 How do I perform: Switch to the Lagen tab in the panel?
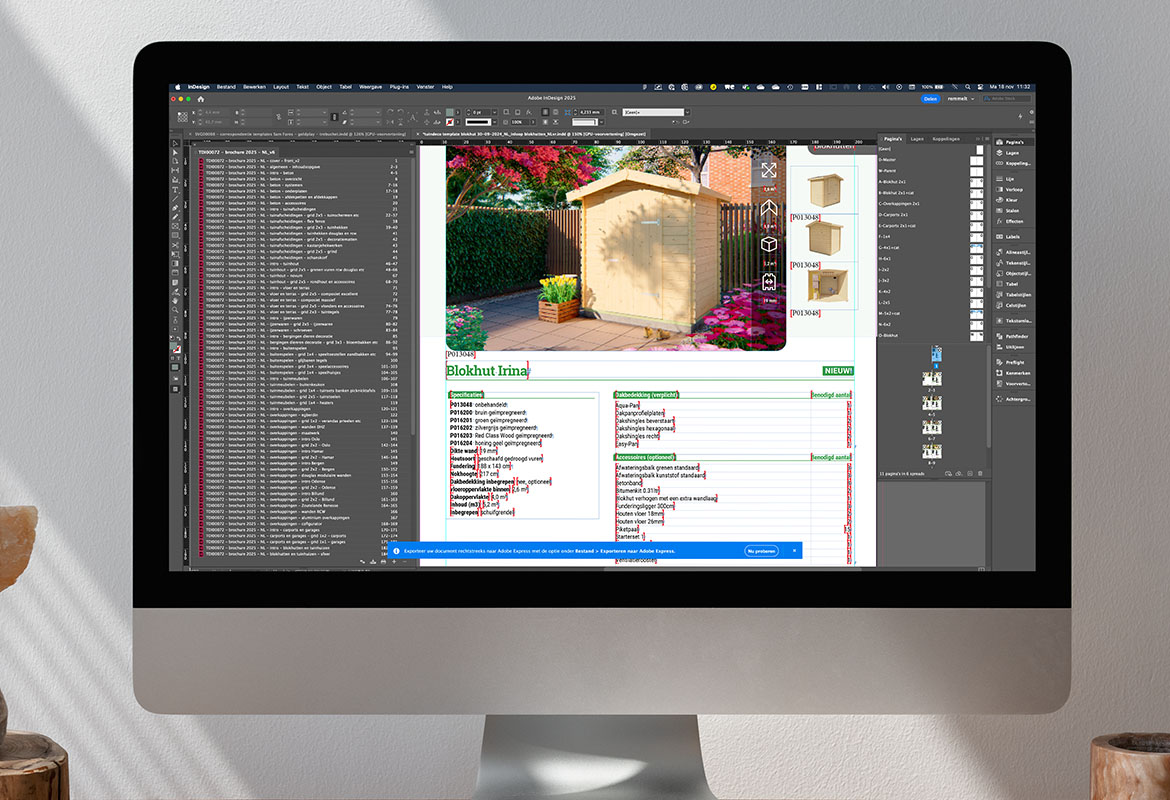click(917, 139)
